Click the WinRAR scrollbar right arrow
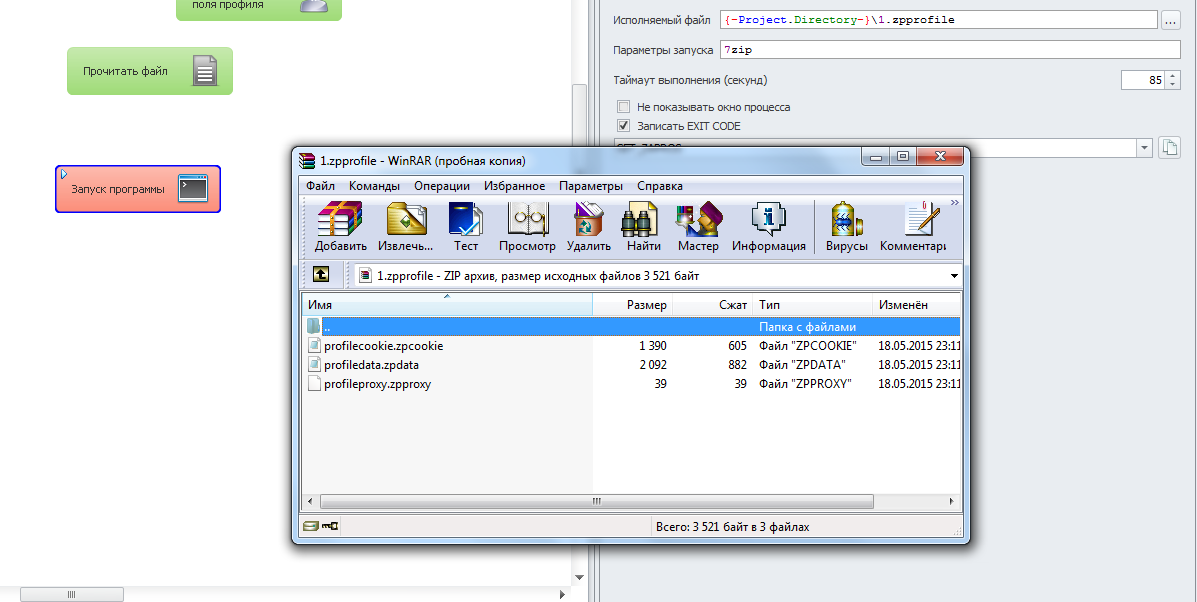 click(951, 501)
